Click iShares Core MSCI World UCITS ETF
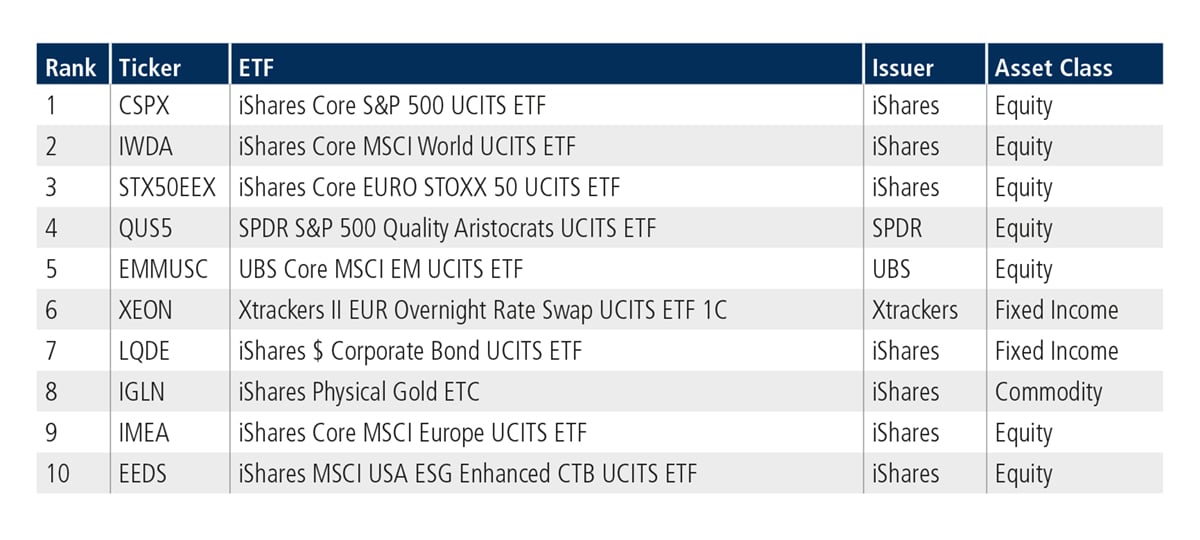This screenshot has width=1200, height=540. [x=407, y=146]
